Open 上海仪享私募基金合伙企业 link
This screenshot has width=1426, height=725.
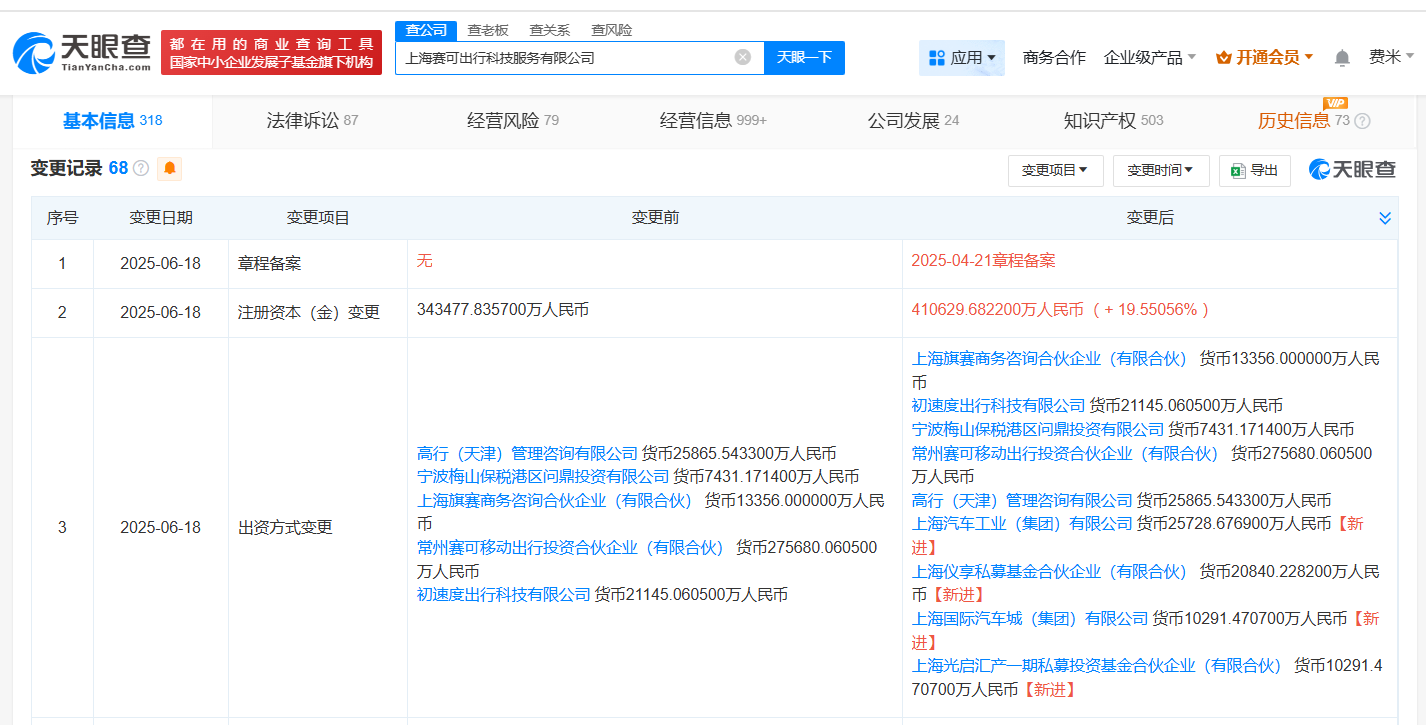pos(1050,572)
